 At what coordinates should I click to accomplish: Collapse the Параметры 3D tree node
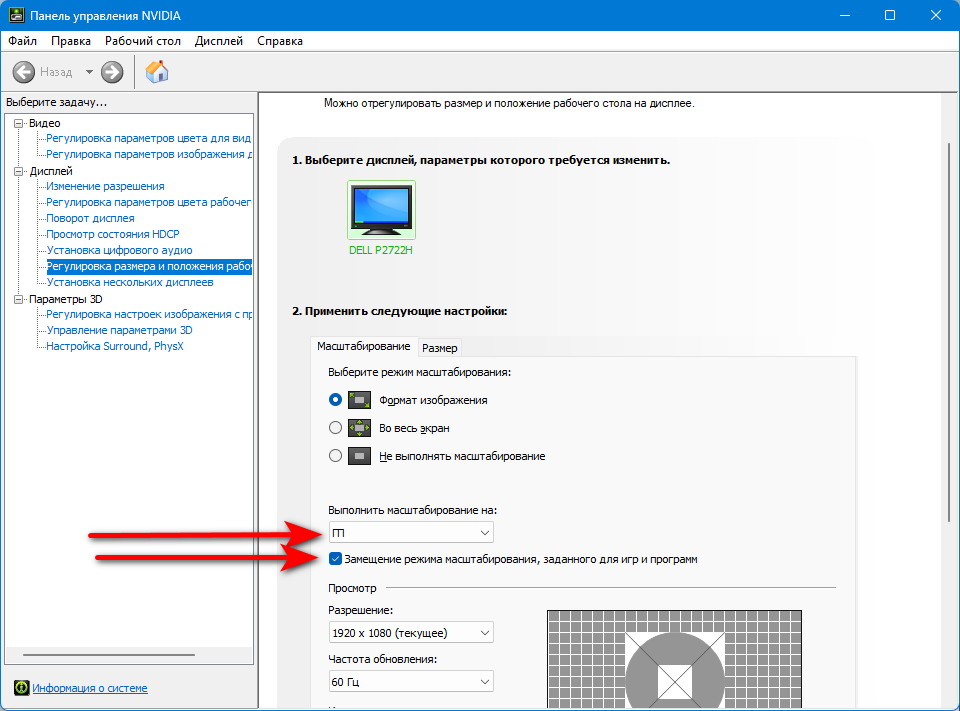(x=18, y=299)
